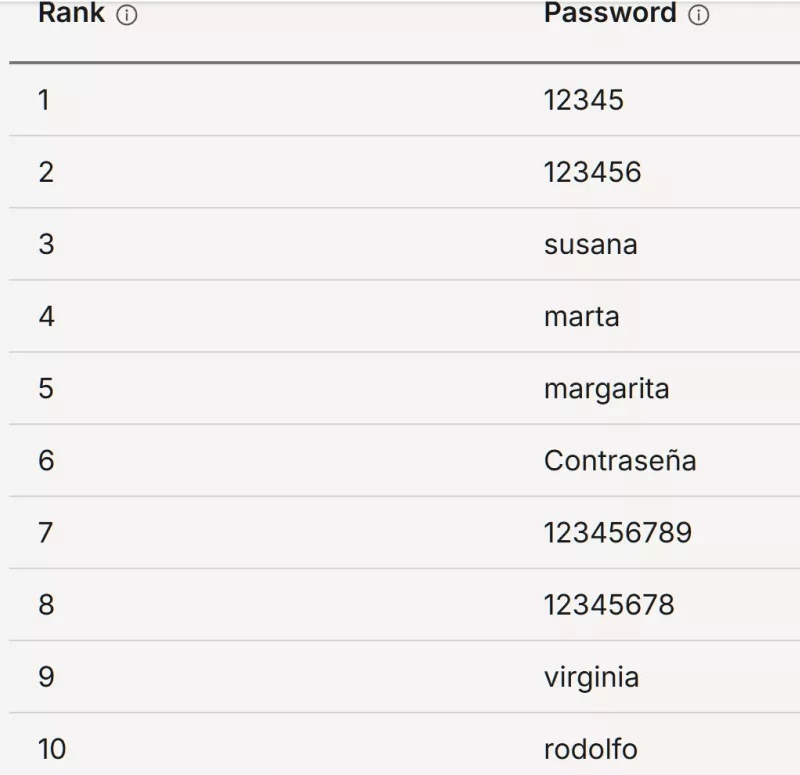Image resolution: width=800 pixels, height=775 pixels.
Task: Select rank number 6 in the table
Action: [x=46, y=460]
